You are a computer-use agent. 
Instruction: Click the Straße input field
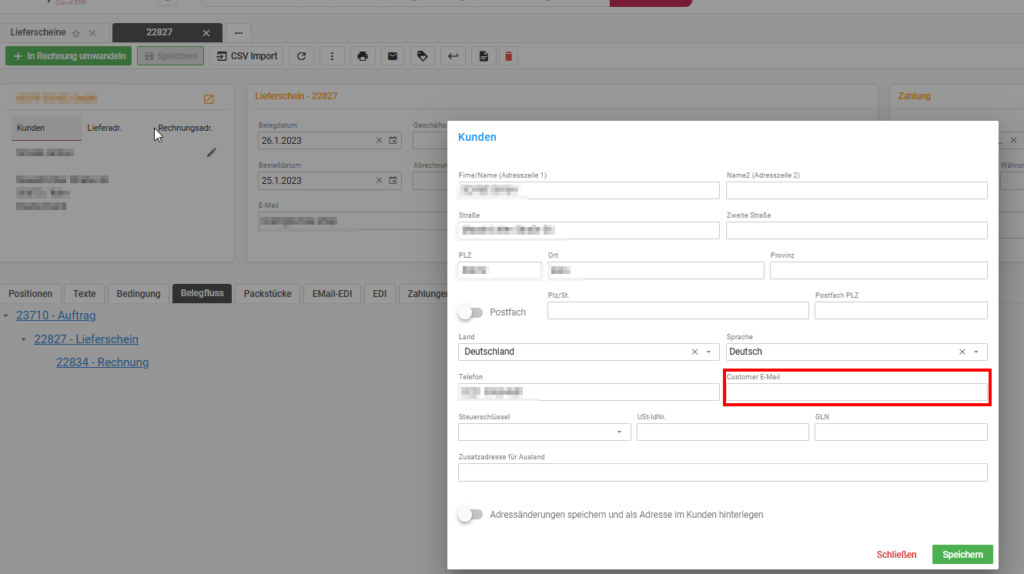tap(588, 230)
